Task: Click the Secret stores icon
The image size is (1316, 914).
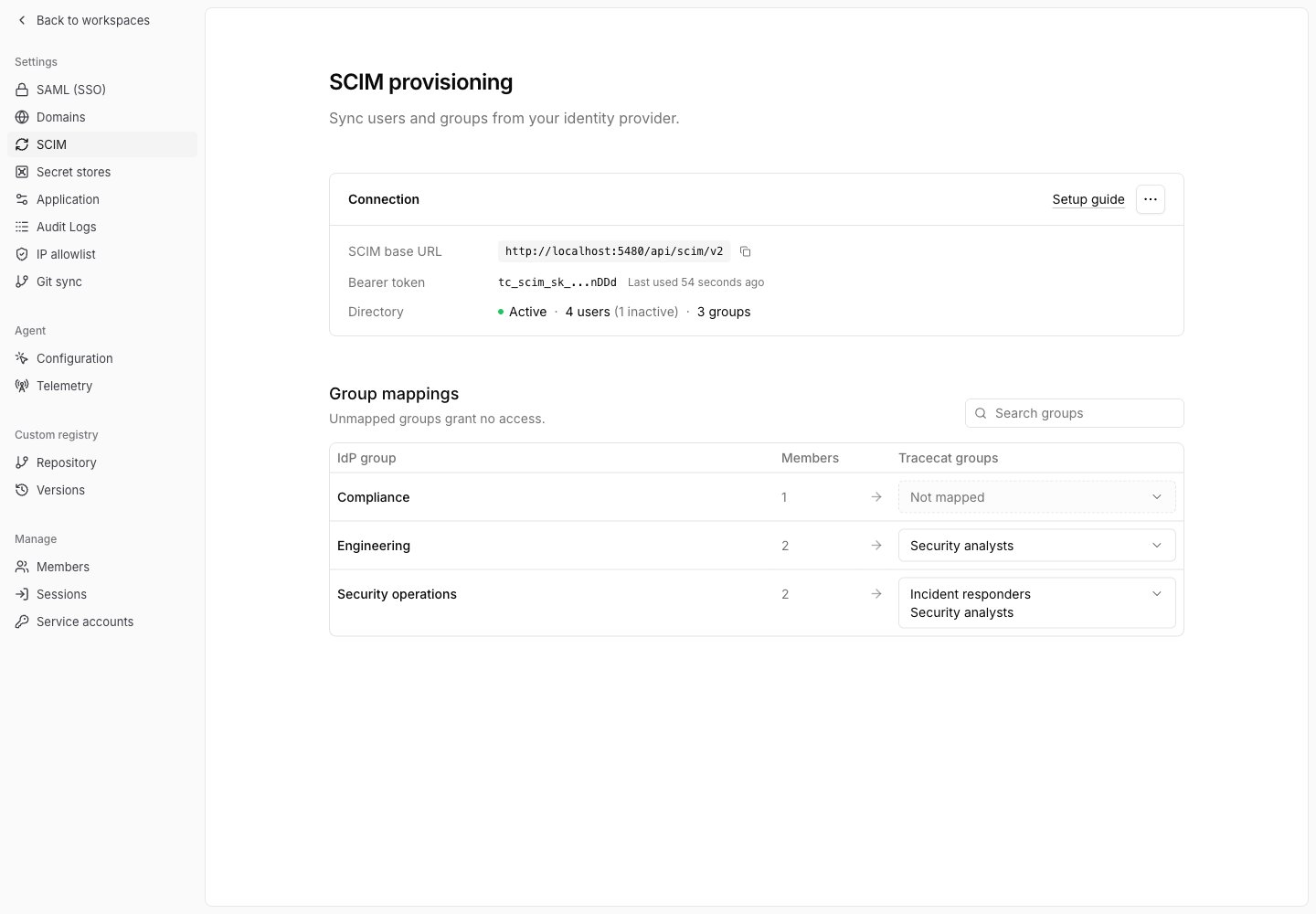Action: click(22, 172)
